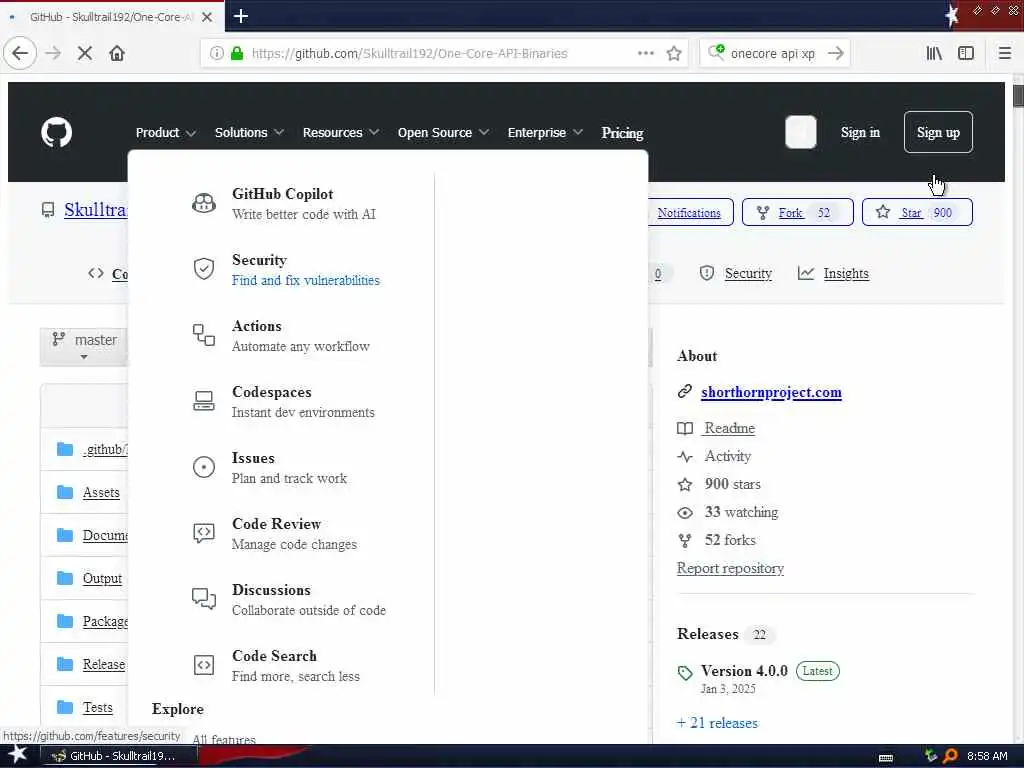Click the Code Search icon
The height and width of the screenshot is (768, 1024).
pos(204,665)
